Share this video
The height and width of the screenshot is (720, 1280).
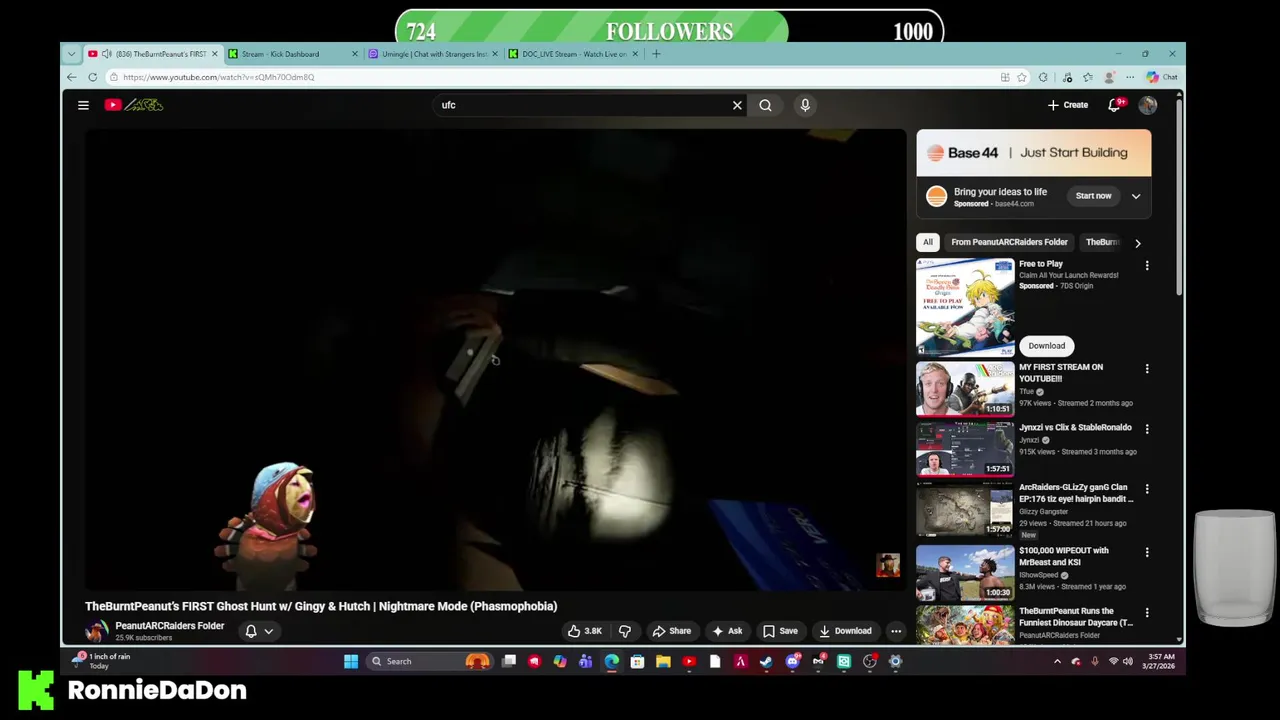pos(672,631)
